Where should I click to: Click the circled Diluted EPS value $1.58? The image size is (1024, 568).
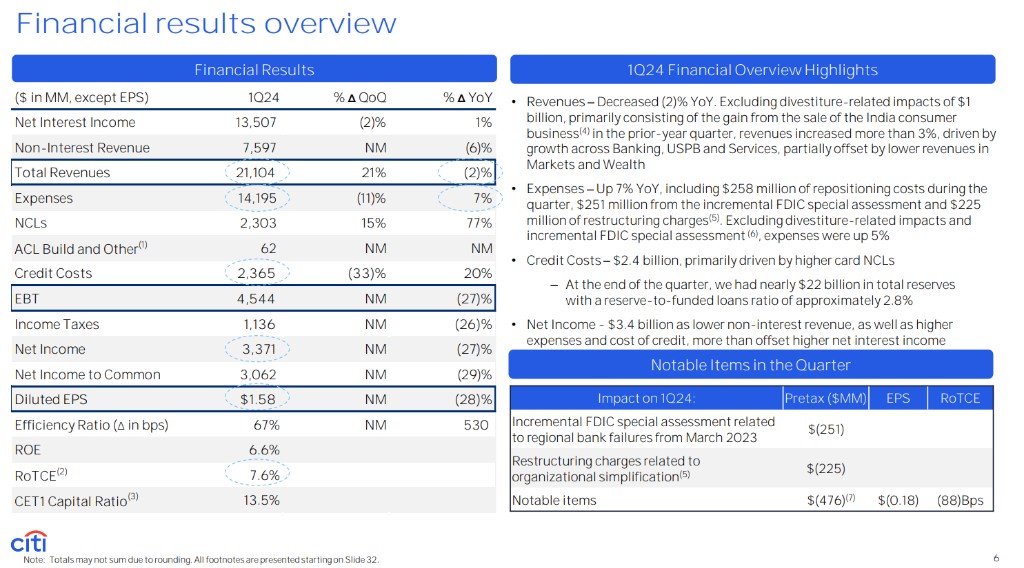coord(258,400)
